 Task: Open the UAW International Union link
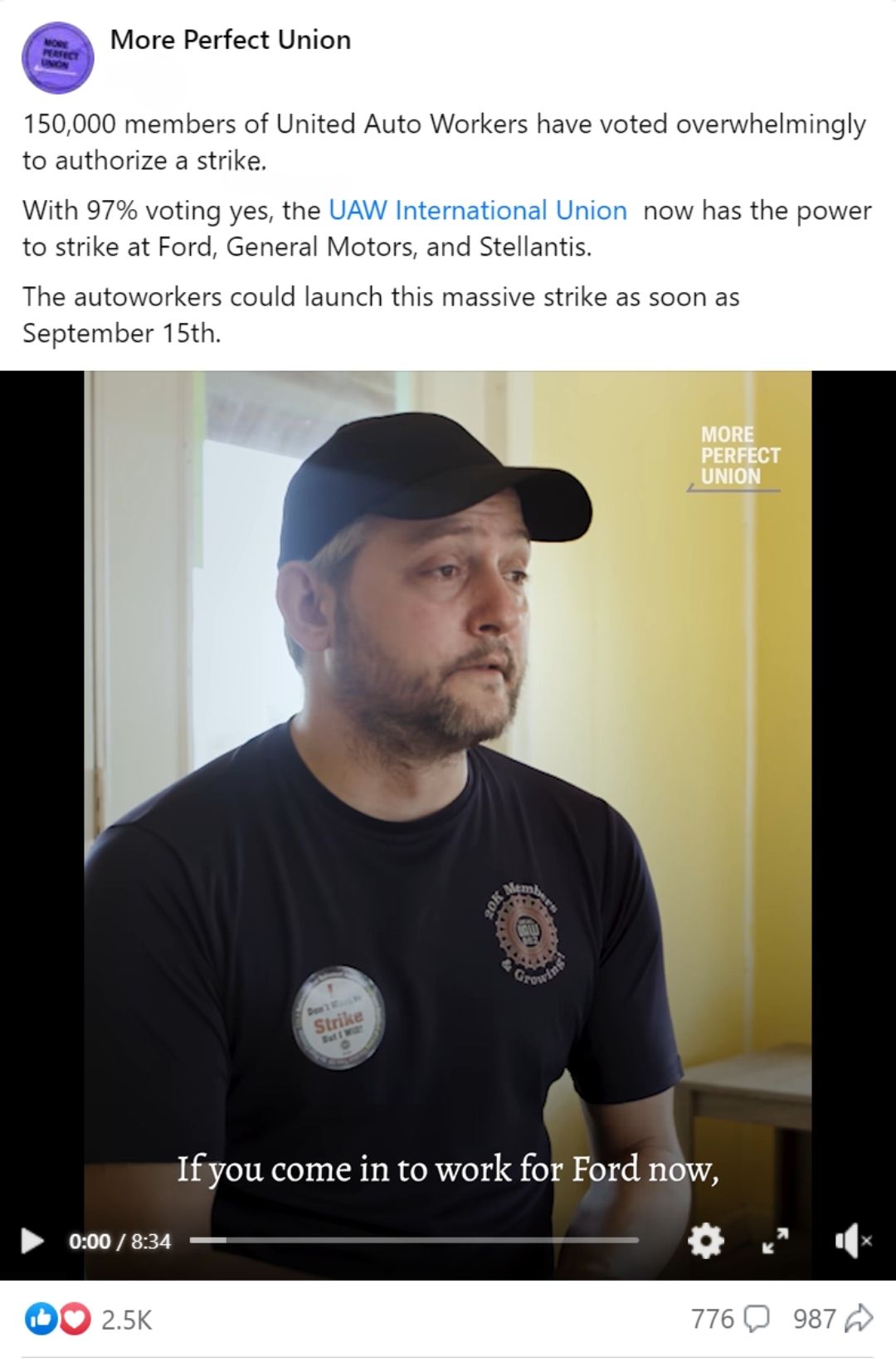click(x=478, y=210)
